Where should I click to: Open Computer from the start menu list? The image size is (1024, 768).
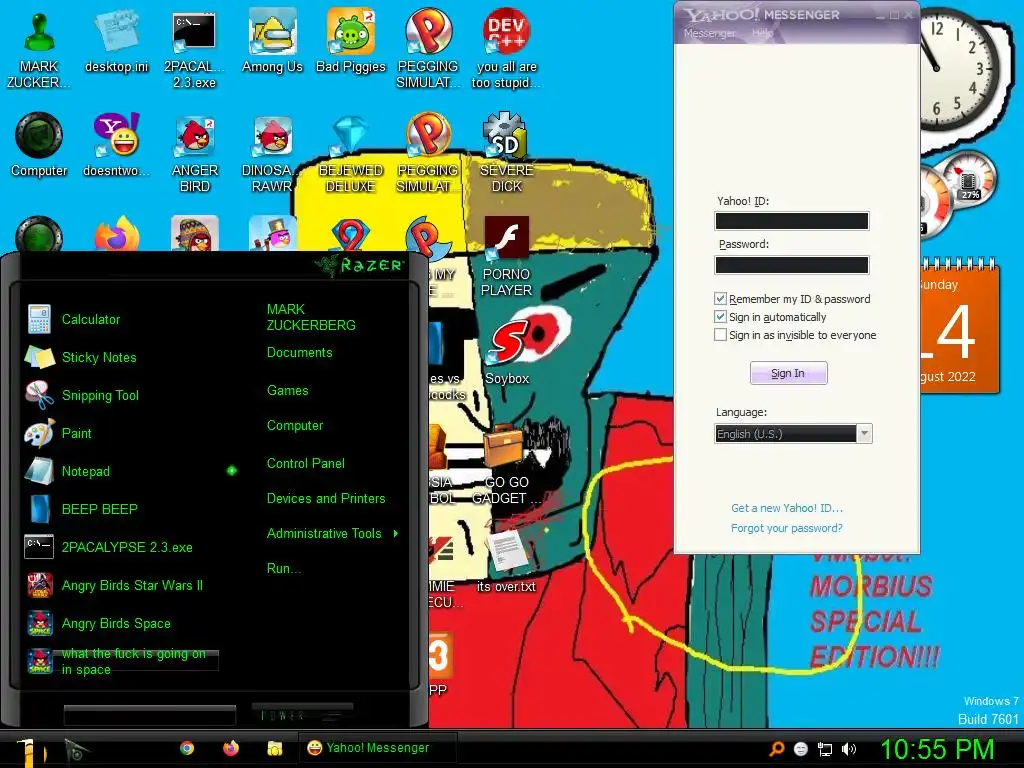tap(295, 426)
